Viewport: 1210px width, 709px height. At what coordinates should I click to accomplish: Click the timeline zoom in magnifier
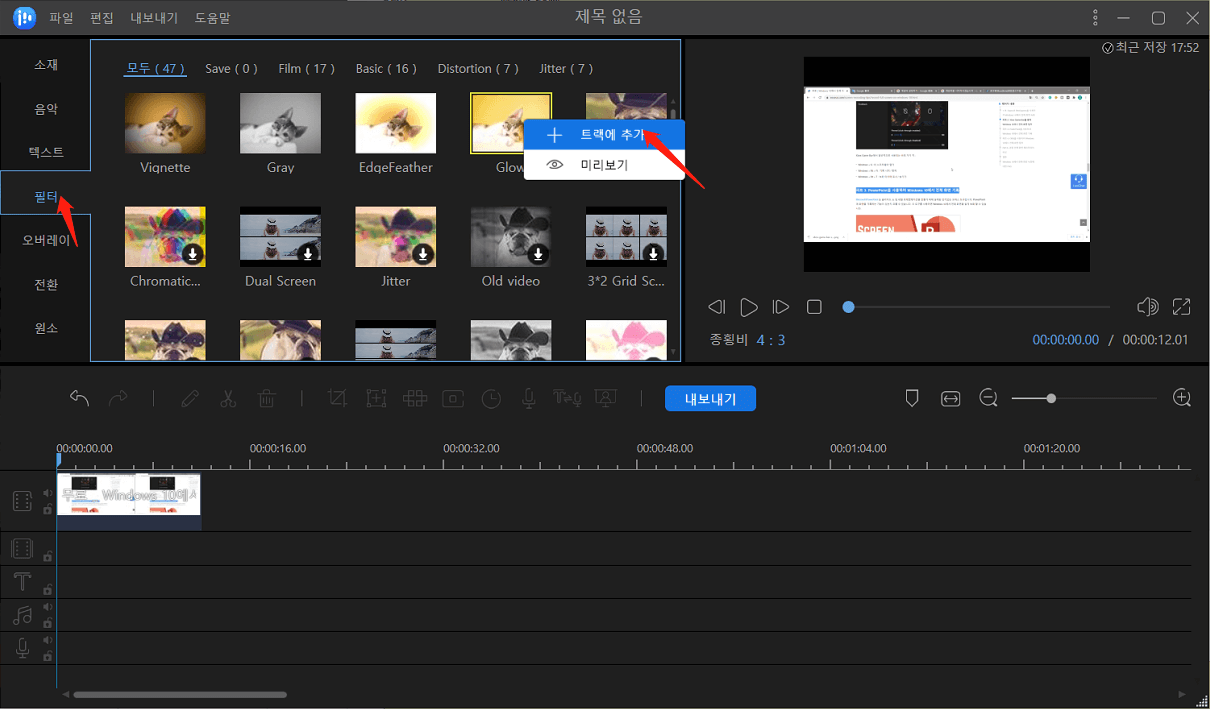tap(1182, 398)
